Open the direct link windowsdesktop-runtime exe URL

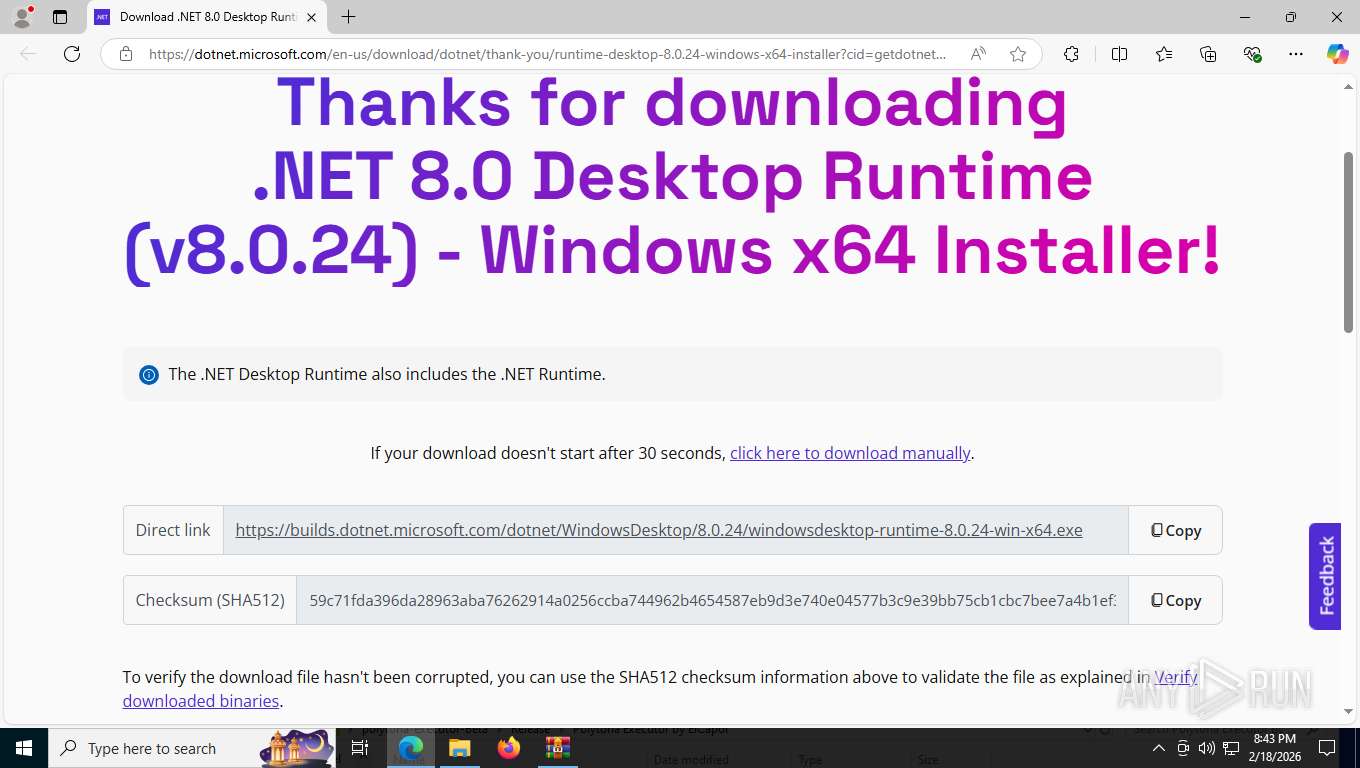[x=659, y=530]
